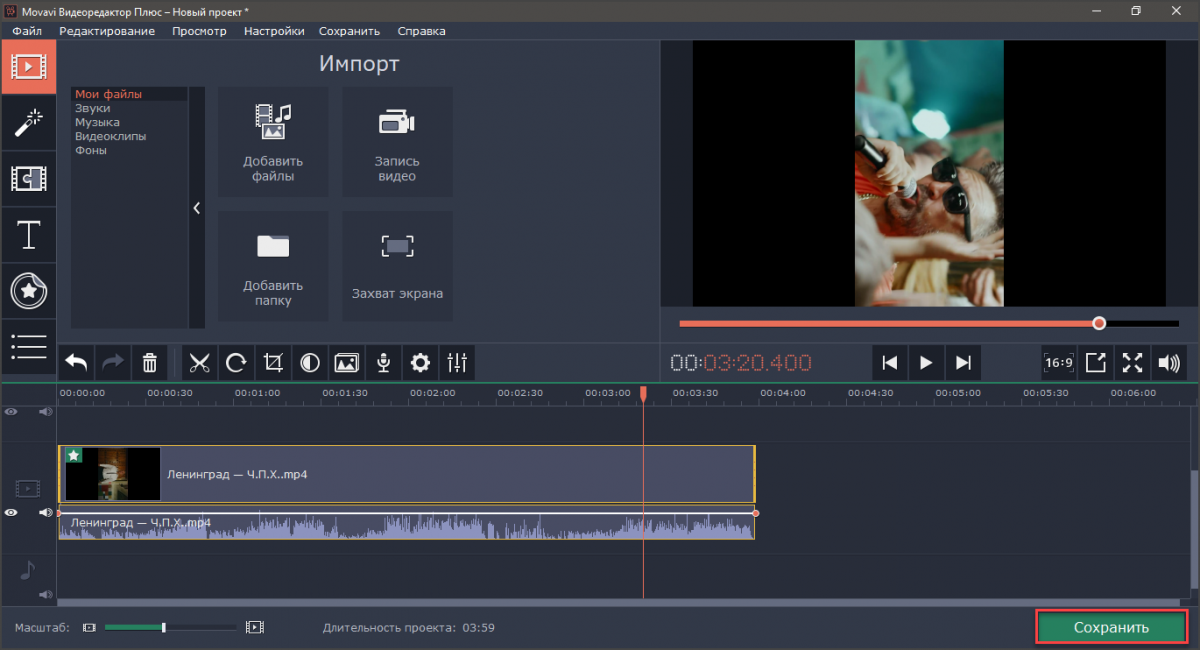The image size is (1200, 650).
Task: Open the 16:9 aspect ratio selector
Action: tap(1058, 362)
